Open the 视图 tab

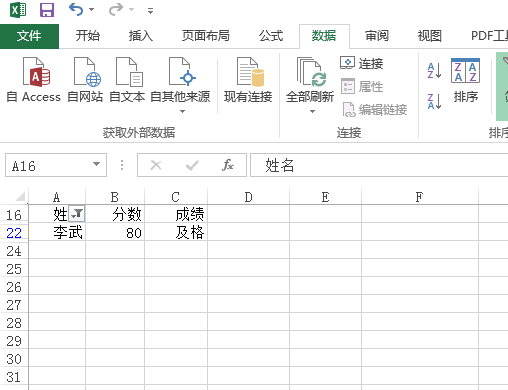[x=430, y=36]
